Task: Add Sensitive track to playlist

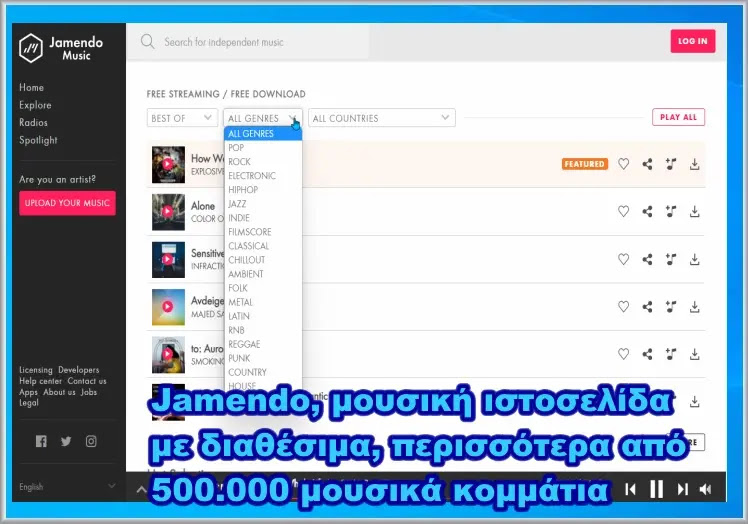Action: click(x=671, y=259)
